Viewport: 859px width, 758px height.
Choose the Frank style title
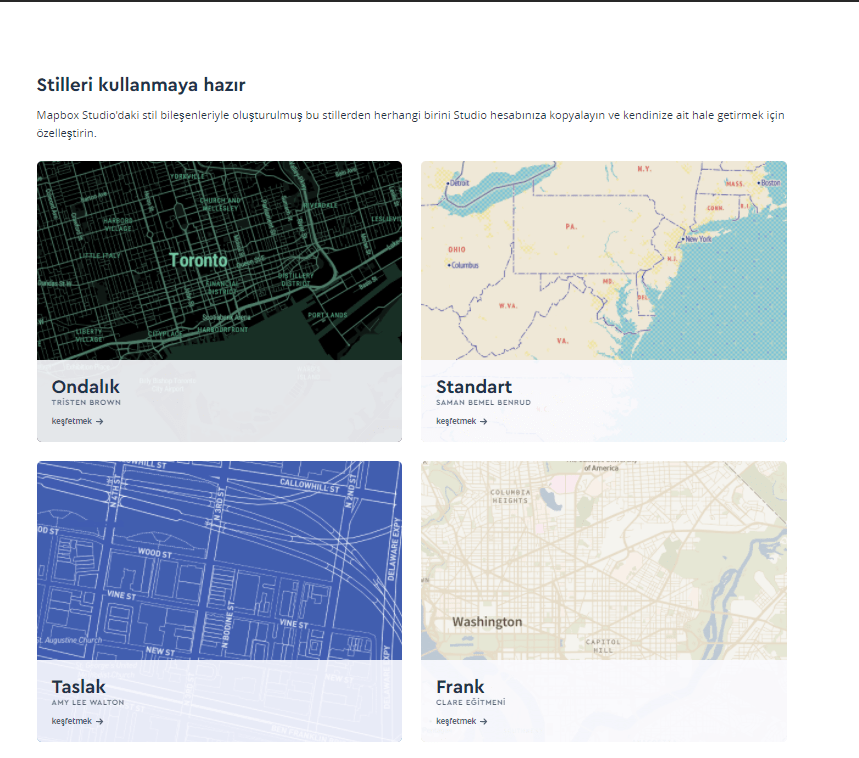point(460,687)
